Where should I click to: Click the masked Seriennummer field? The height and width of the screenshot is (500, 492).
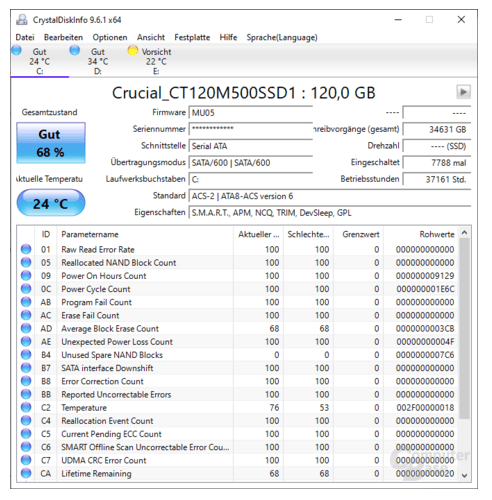(x=251, y=129)
